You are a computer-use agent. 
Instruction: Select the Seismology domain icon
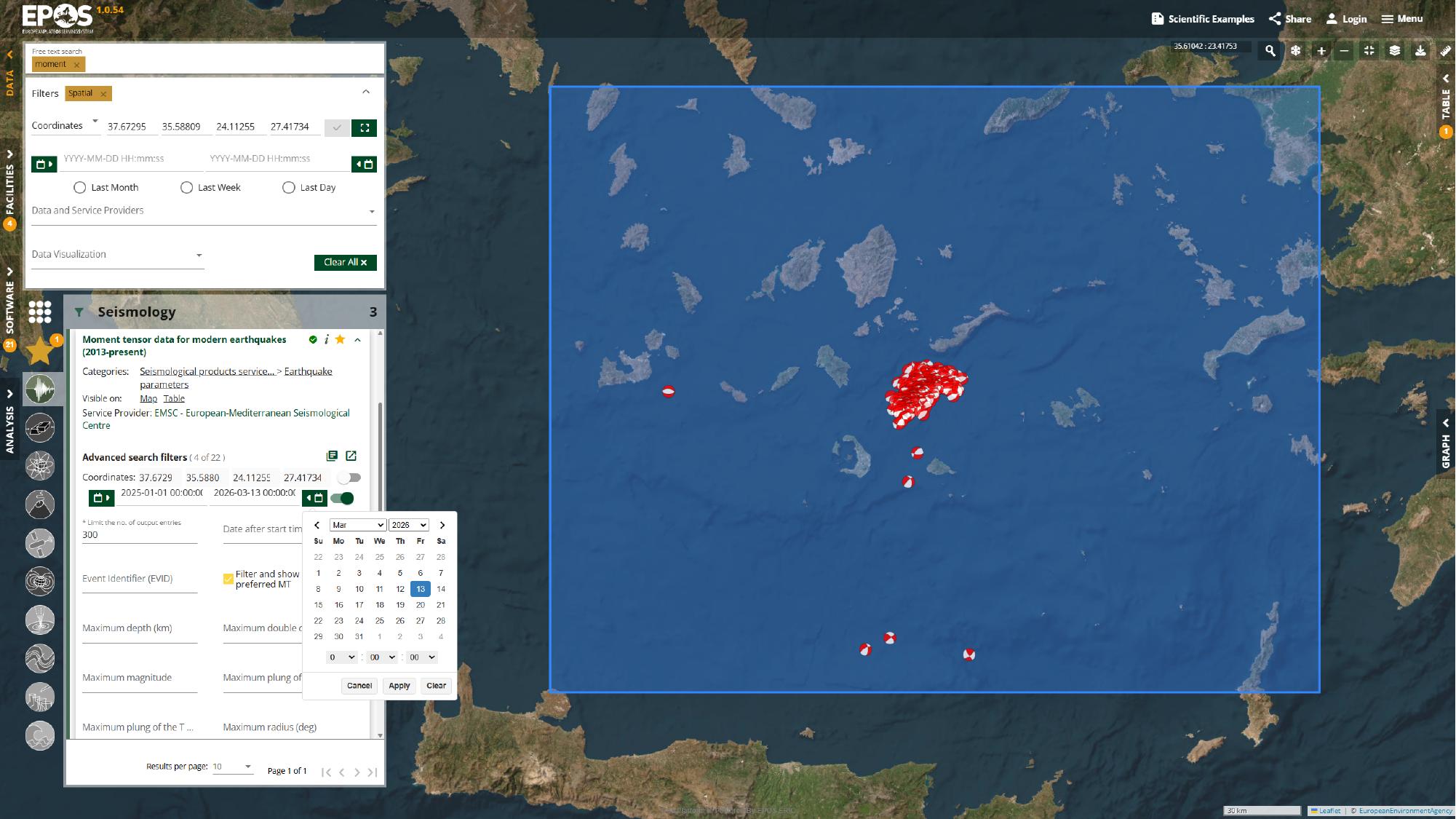[40, 389]
